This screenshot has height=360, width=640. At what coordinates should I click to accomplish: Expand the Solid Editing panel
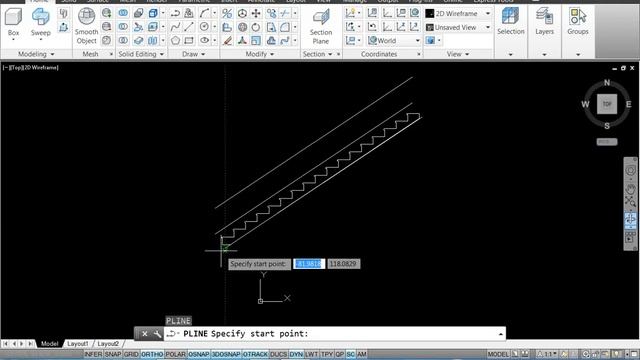tap(141, 54)
